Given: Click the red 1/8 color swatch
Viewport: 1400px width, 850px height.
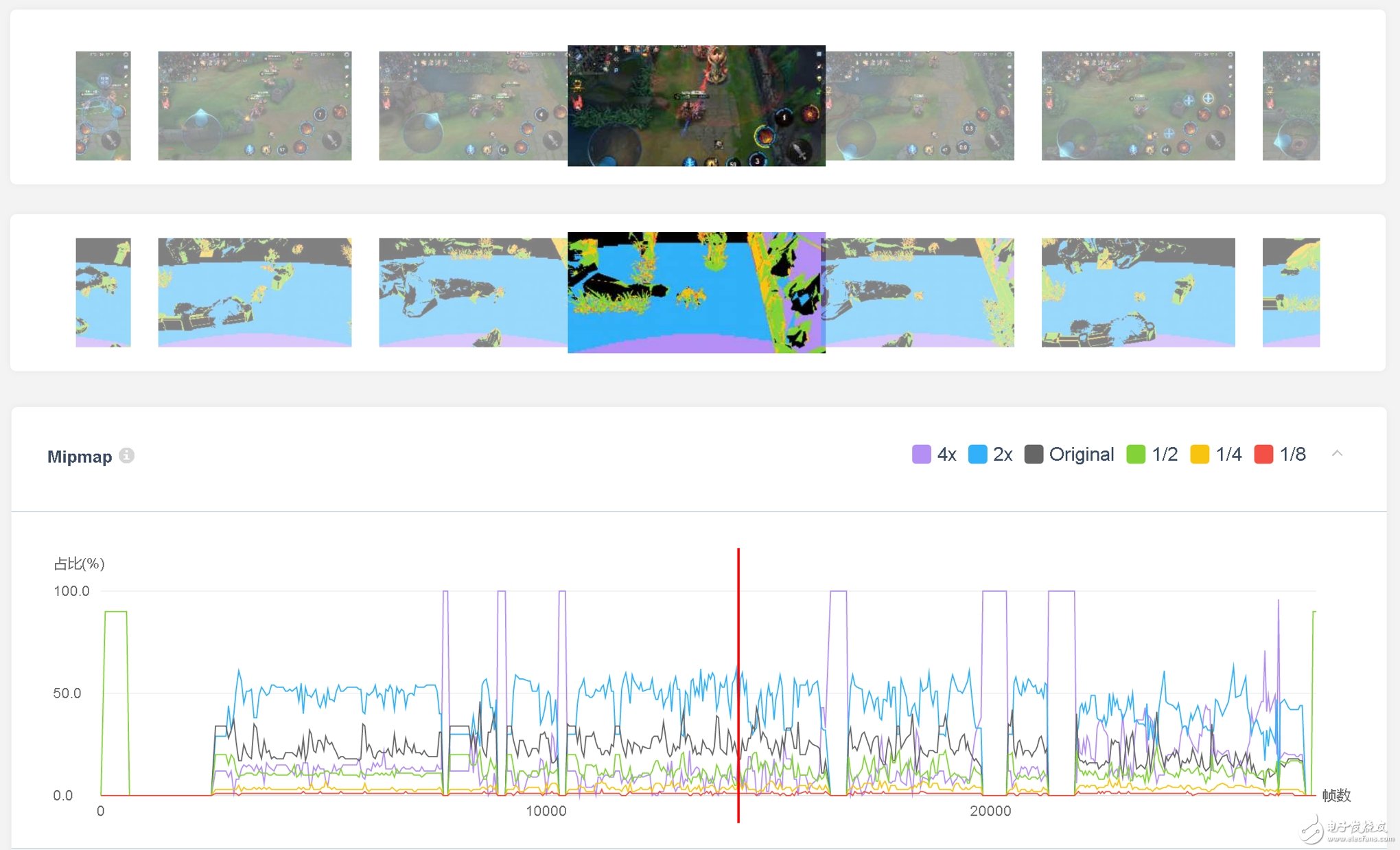Looking at the screenshot, I should pyautogui.click(x=1263, y=455).
